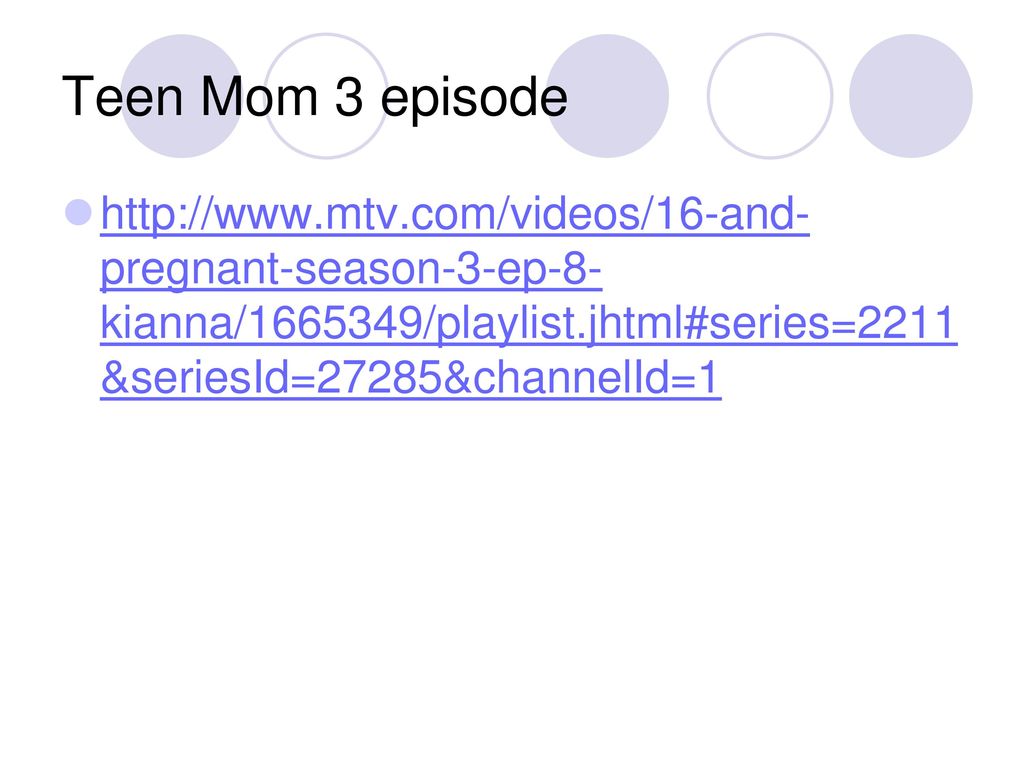Image resolution: width=1024 pixels, height=768 pixels.
Task: Click the number '3' in the title
Action: pyautogui.click(x=349, y=97)
